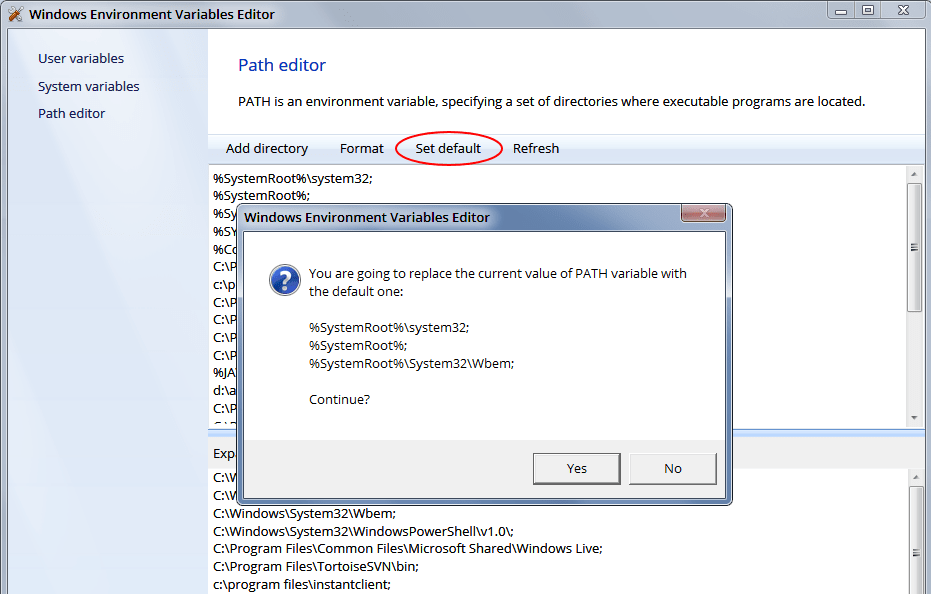Click %SystemRoot%\system32; in dialog message
Image resolution: width=931 pixels, height=594 pixels.
tap(389, 327)
